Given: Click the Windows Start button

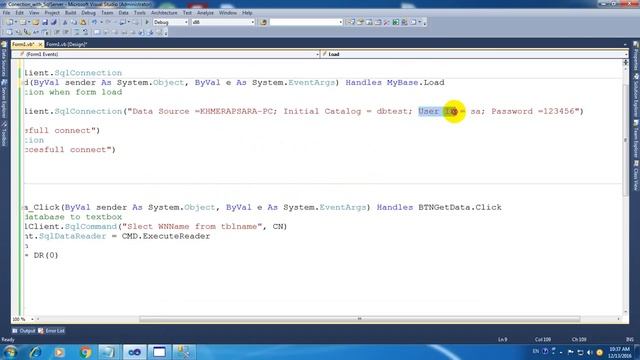Looking at the screenshot, I should (x=10, y=352).
